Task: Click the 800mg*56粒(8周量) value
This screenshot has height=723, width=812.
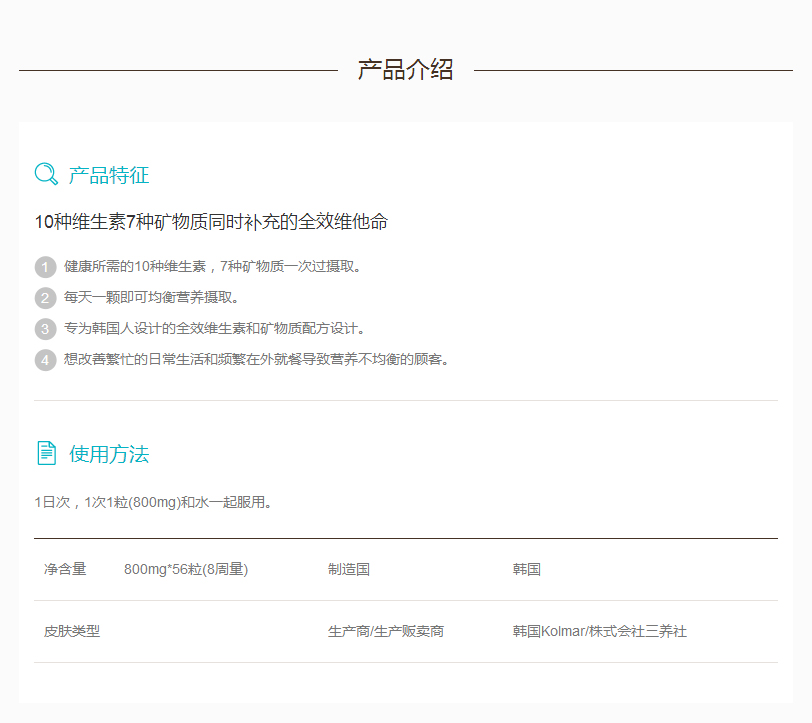Action: click(186, 569)
